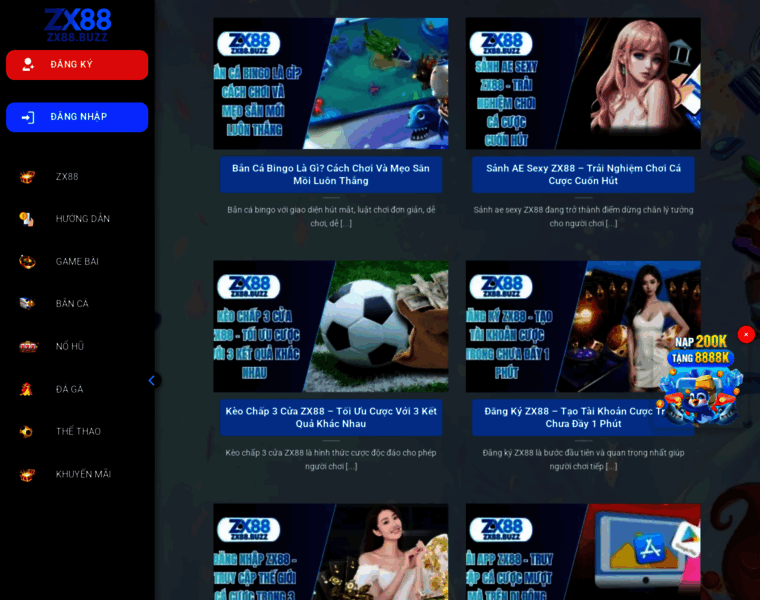This screenshot has height=600, width=760.
Task: Click ZX88 logo badge on Kèo Chấp thumbnail
Action: 249,287
